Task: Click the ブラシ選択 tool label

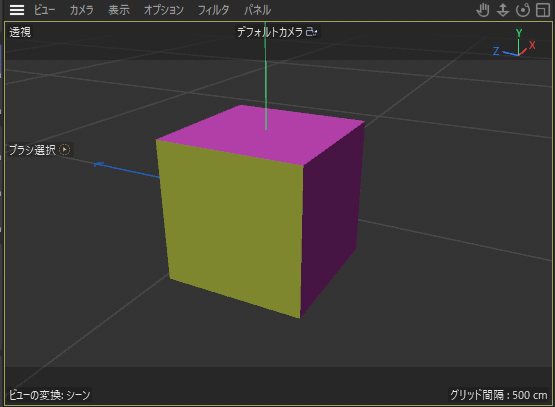Action: (x=32, y=150)
